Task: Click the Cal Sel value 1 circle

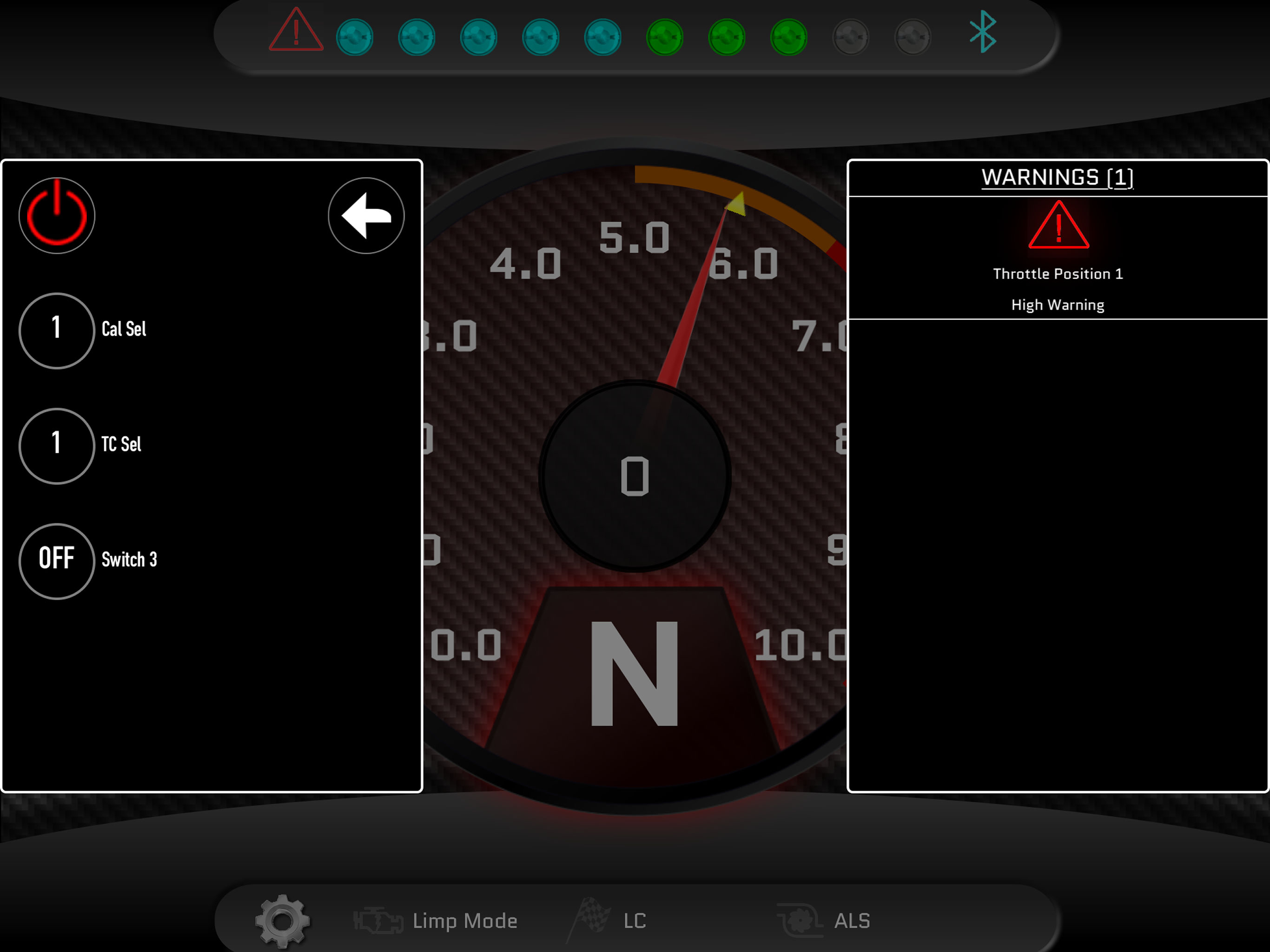Action: [x=57, y=331]
